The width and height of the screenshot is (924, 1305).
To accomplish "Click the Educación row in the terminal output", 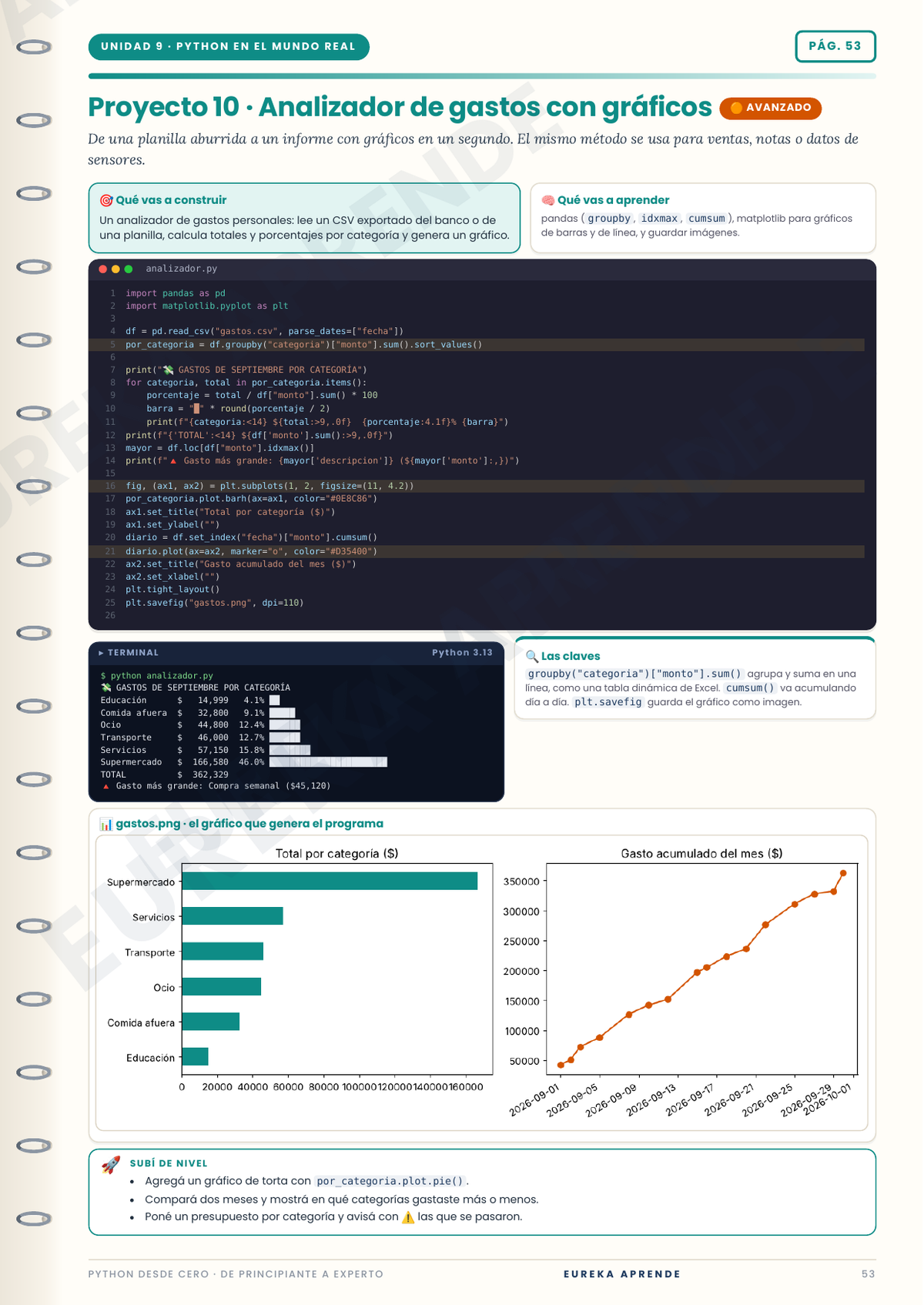I will 190,701.
